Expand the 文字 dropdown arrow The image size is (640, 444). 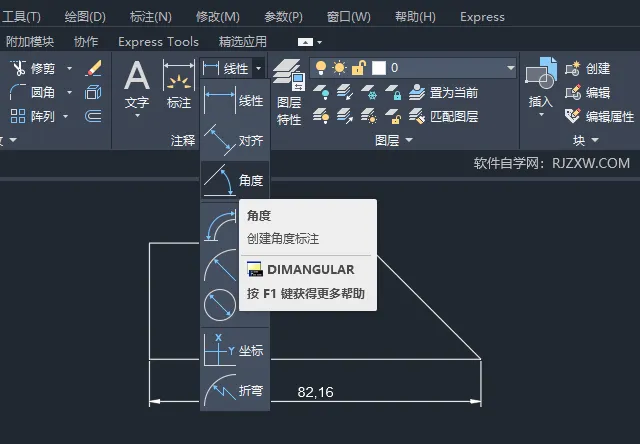pos(138,116)
